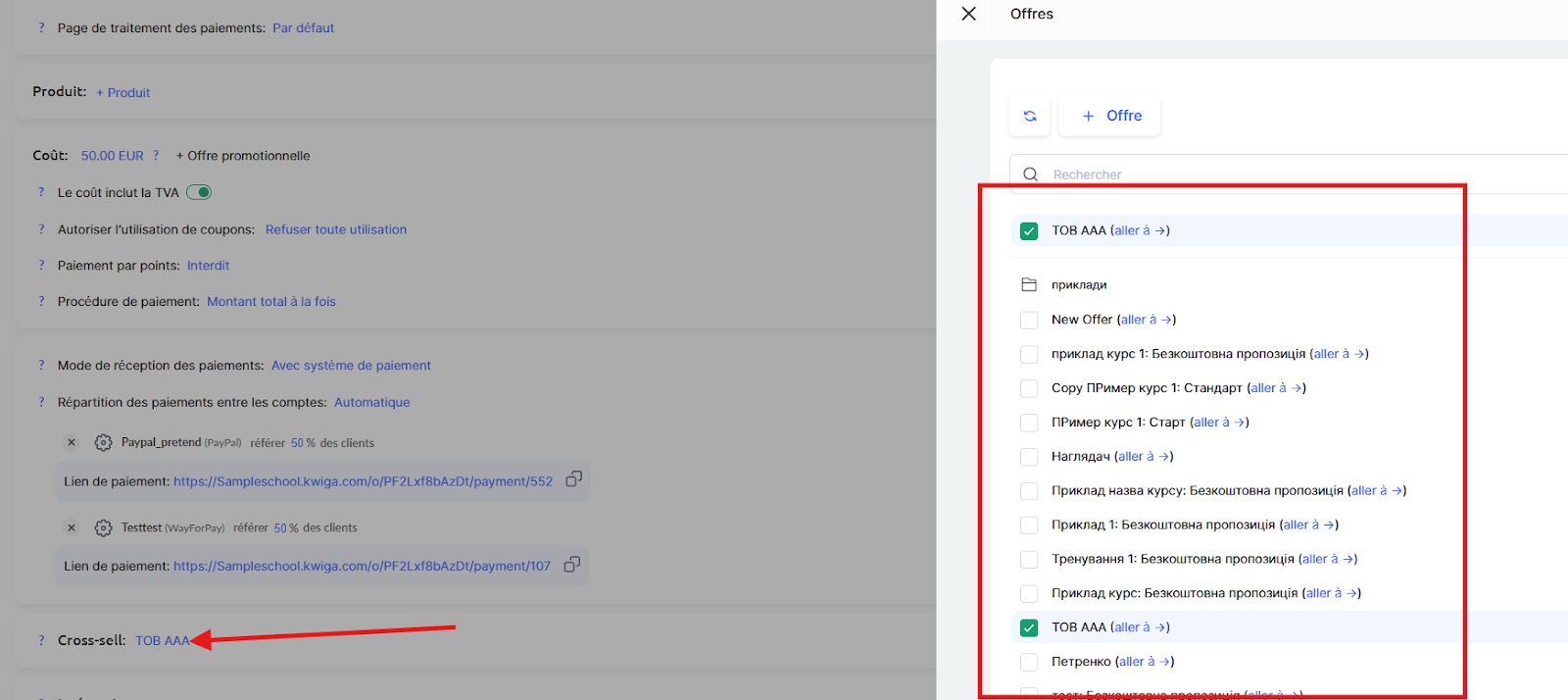Click '+ Produit' link

[123, 93]
